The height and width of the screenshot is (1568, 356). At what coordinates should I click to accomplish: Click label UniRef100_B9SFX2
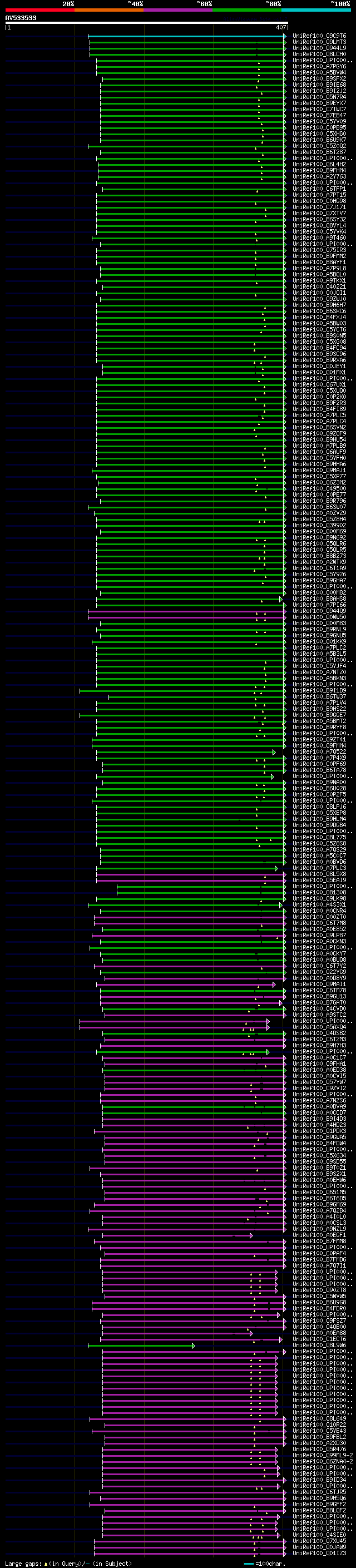319,78
